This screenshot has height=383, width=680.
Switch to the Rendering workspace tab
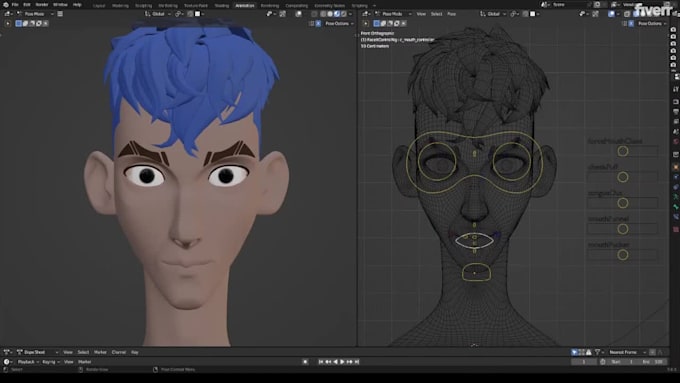tap(270, 6)
